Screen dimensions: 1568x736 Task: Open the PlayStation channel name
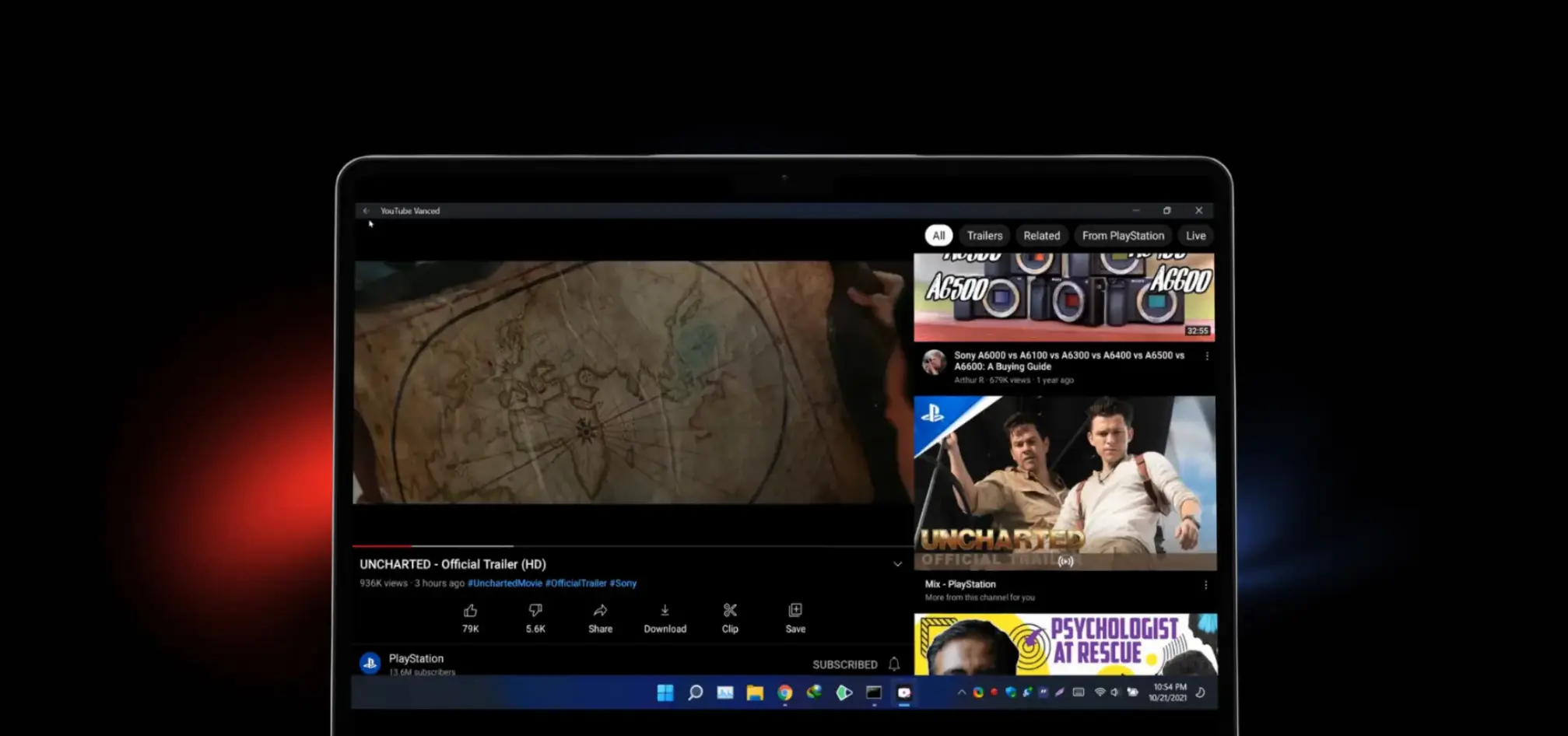(x=416, y=659)
